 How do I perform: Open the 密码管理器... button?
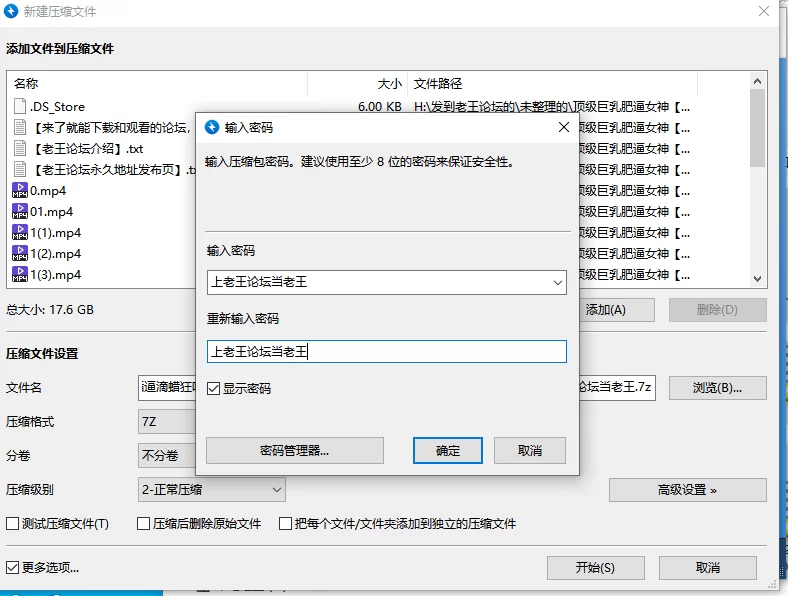coord(294,450)
